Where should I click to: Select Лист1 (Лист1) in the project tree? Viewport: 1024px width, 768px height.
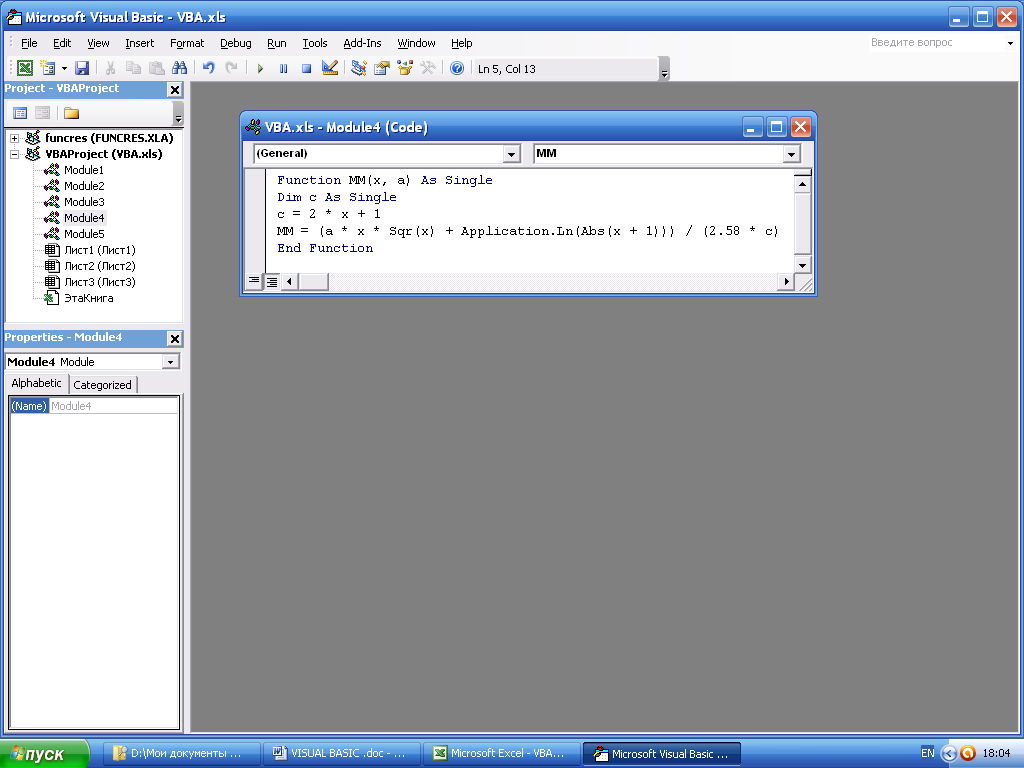[99, 250]
